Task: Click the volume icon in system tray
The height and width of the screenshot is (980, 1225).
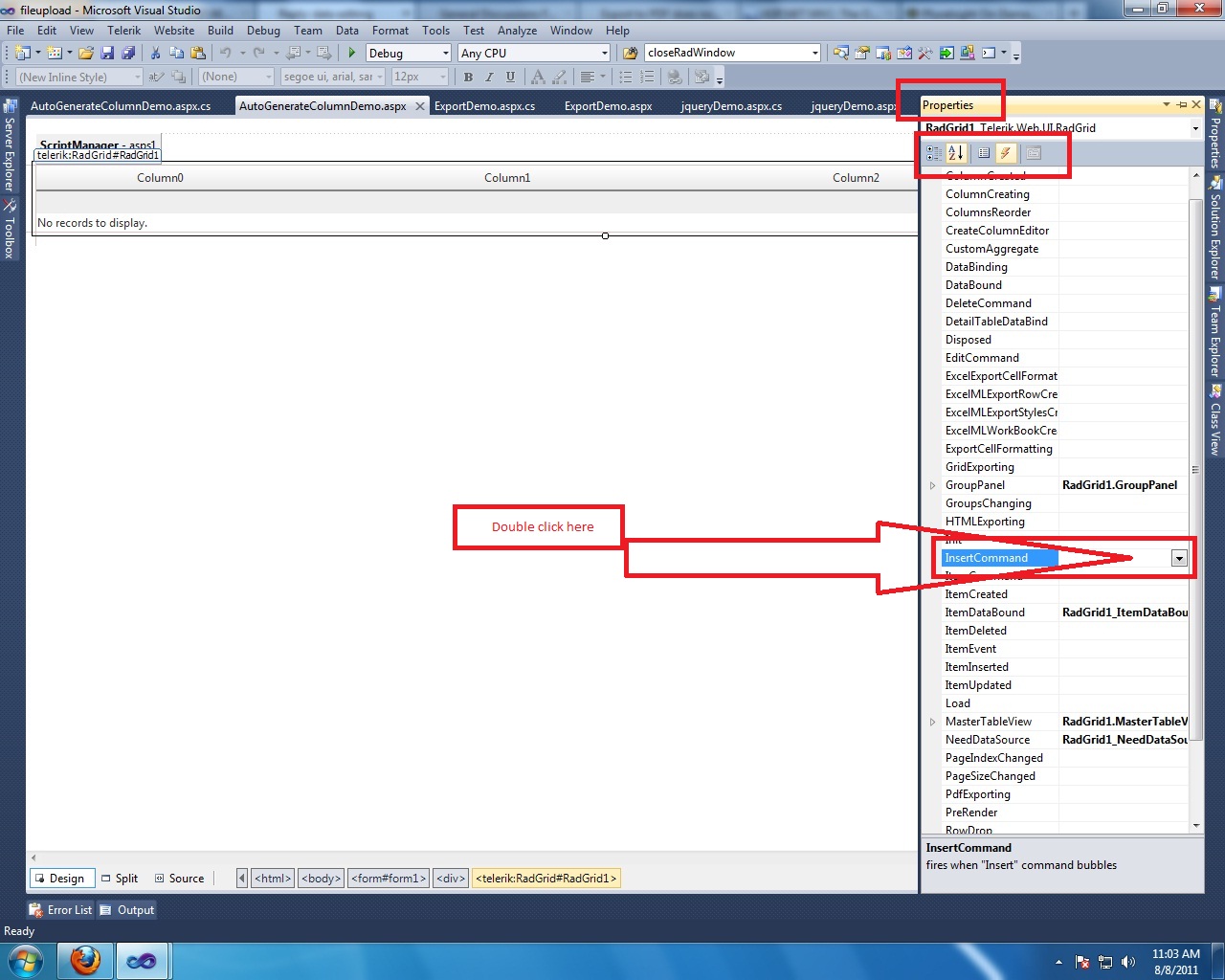Action: coord(1128,962)
